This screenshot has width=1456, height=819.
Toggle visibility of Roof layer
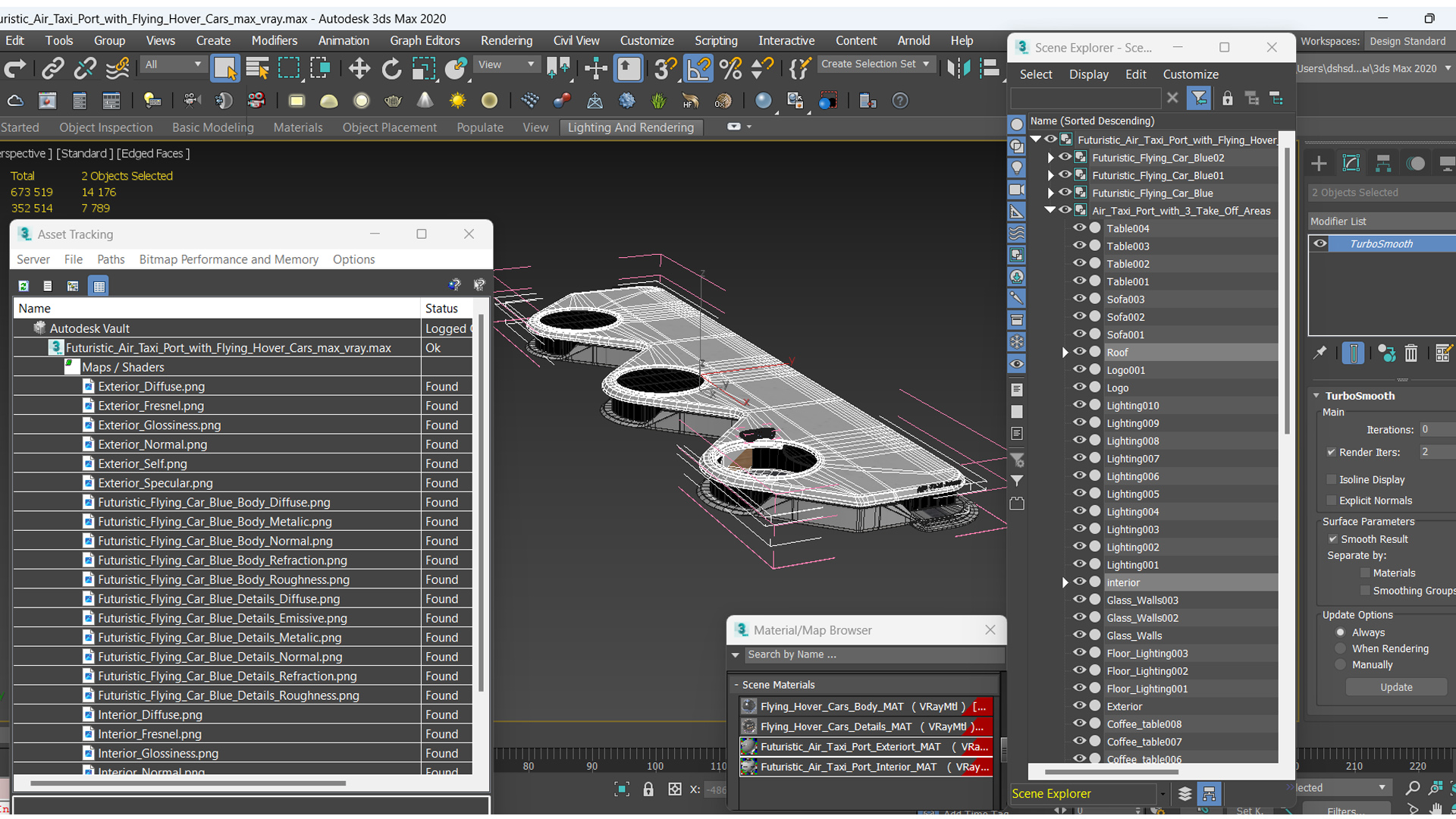coord(1078,352)
